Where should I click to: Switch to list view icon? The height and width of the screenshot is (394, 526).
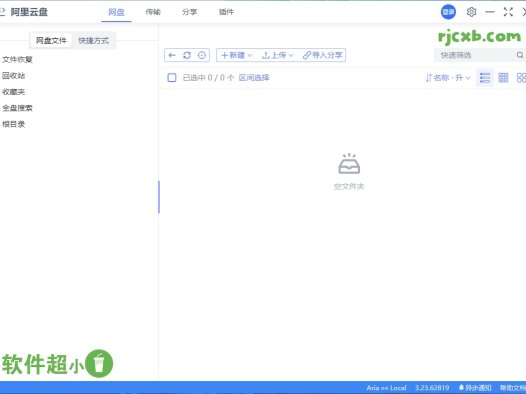coord(485,78)
